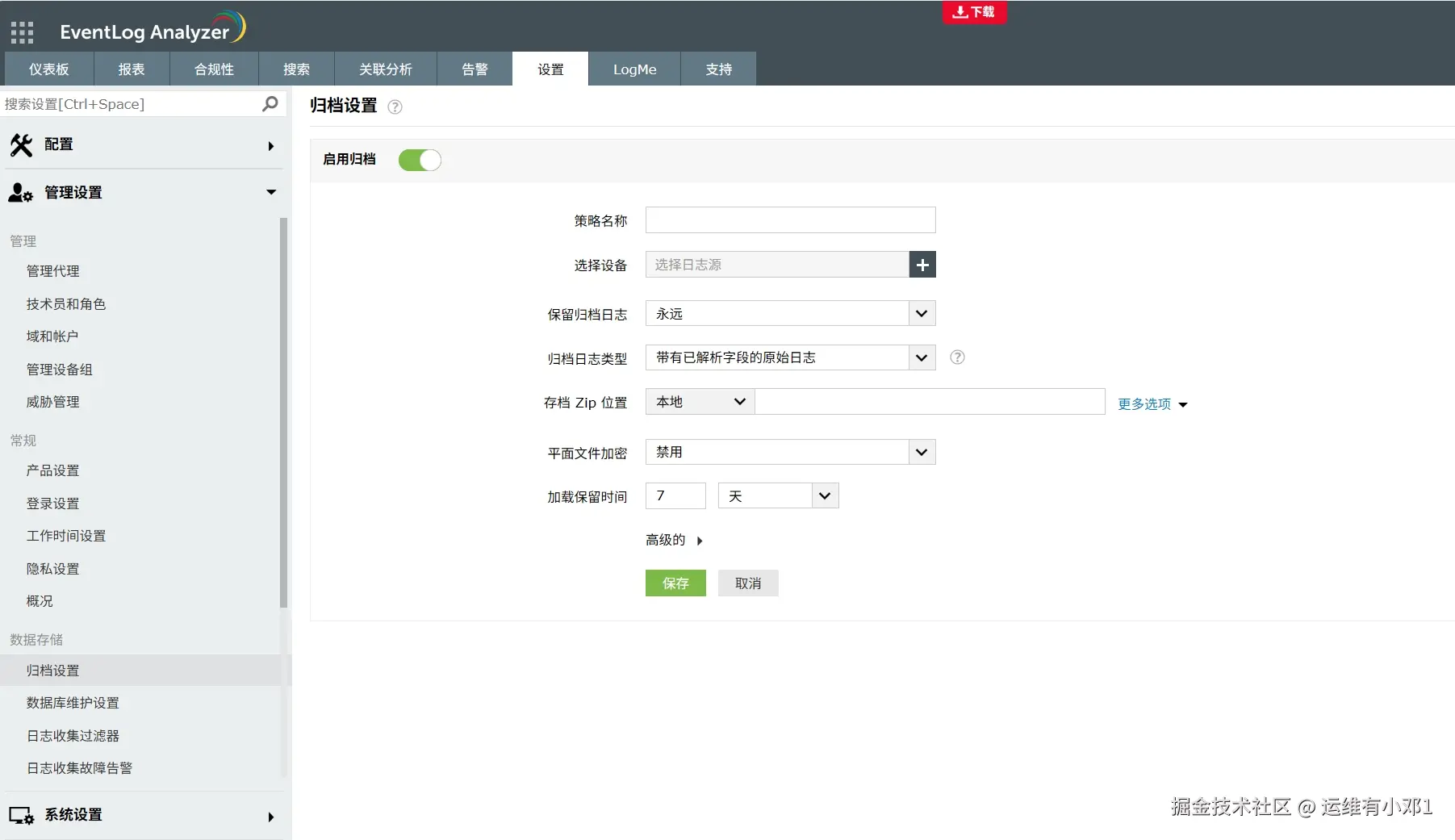Switch to the 设置 tab
Viewport: 1455px width, 840px height.
tap(550, 69)
